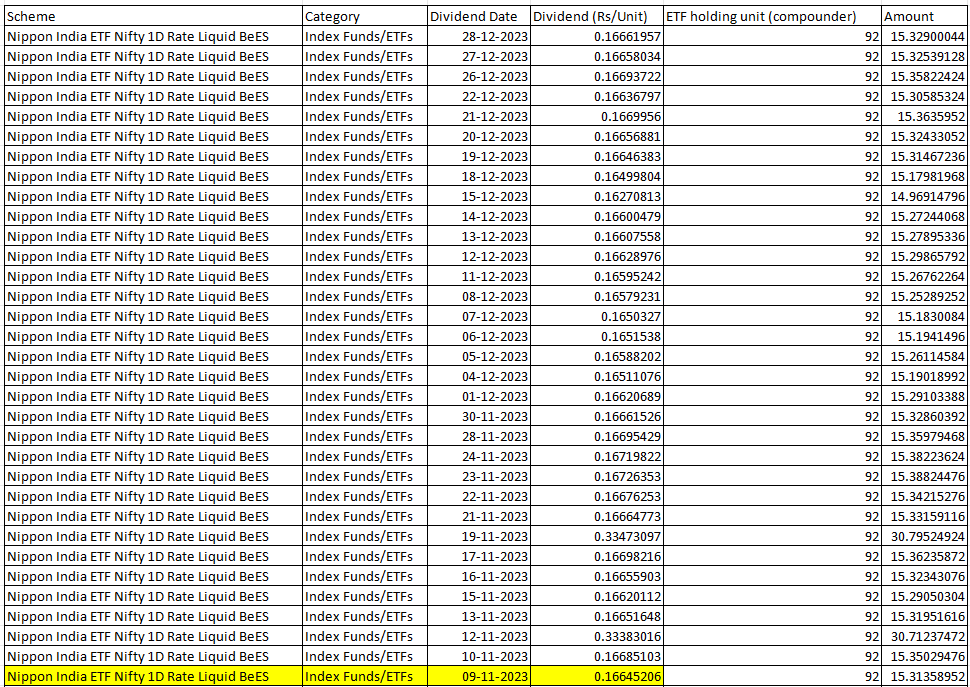
Task: Select the Scheme column header cell
Action: click(x=154, y=17)
